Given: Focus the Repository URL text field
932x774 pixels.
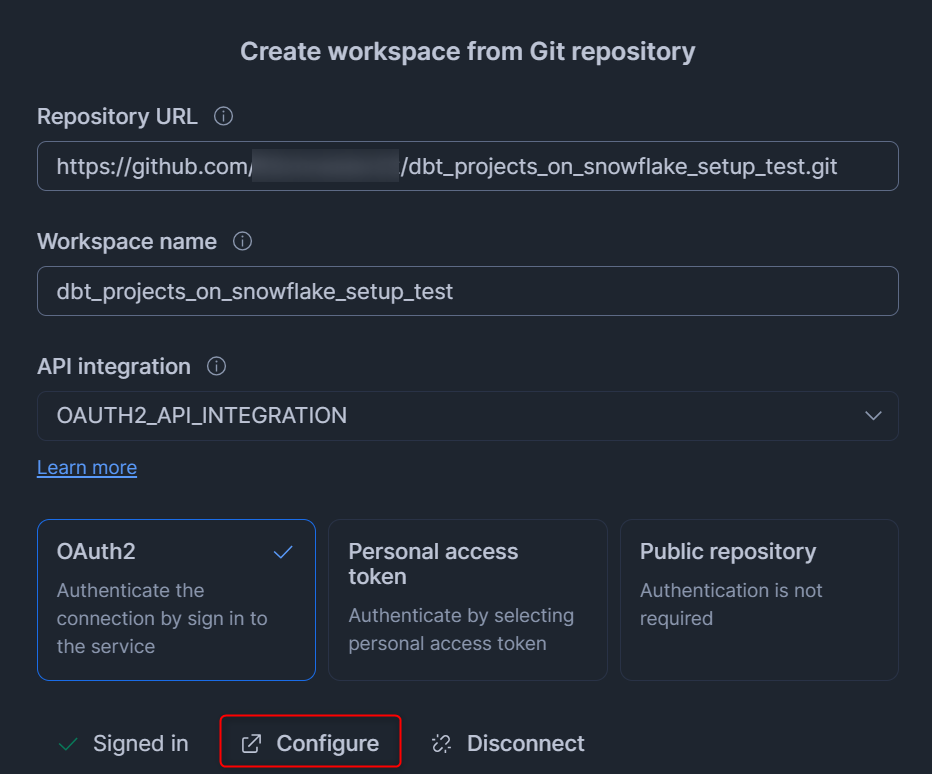Looking at the screenshot, I should 467,166.
